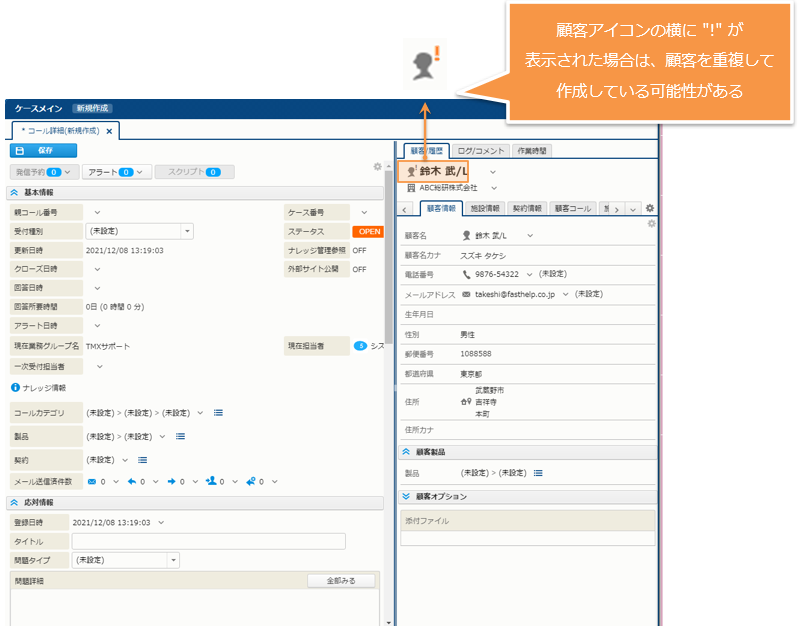
Task: Click the list icon in the 製品 row
Action: (x=180, y=436)
